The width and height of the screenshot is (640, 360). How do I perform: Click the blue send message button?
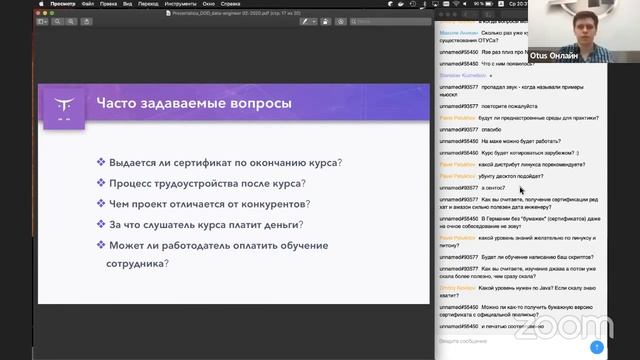pyautogui.click(x=597, y=347)
